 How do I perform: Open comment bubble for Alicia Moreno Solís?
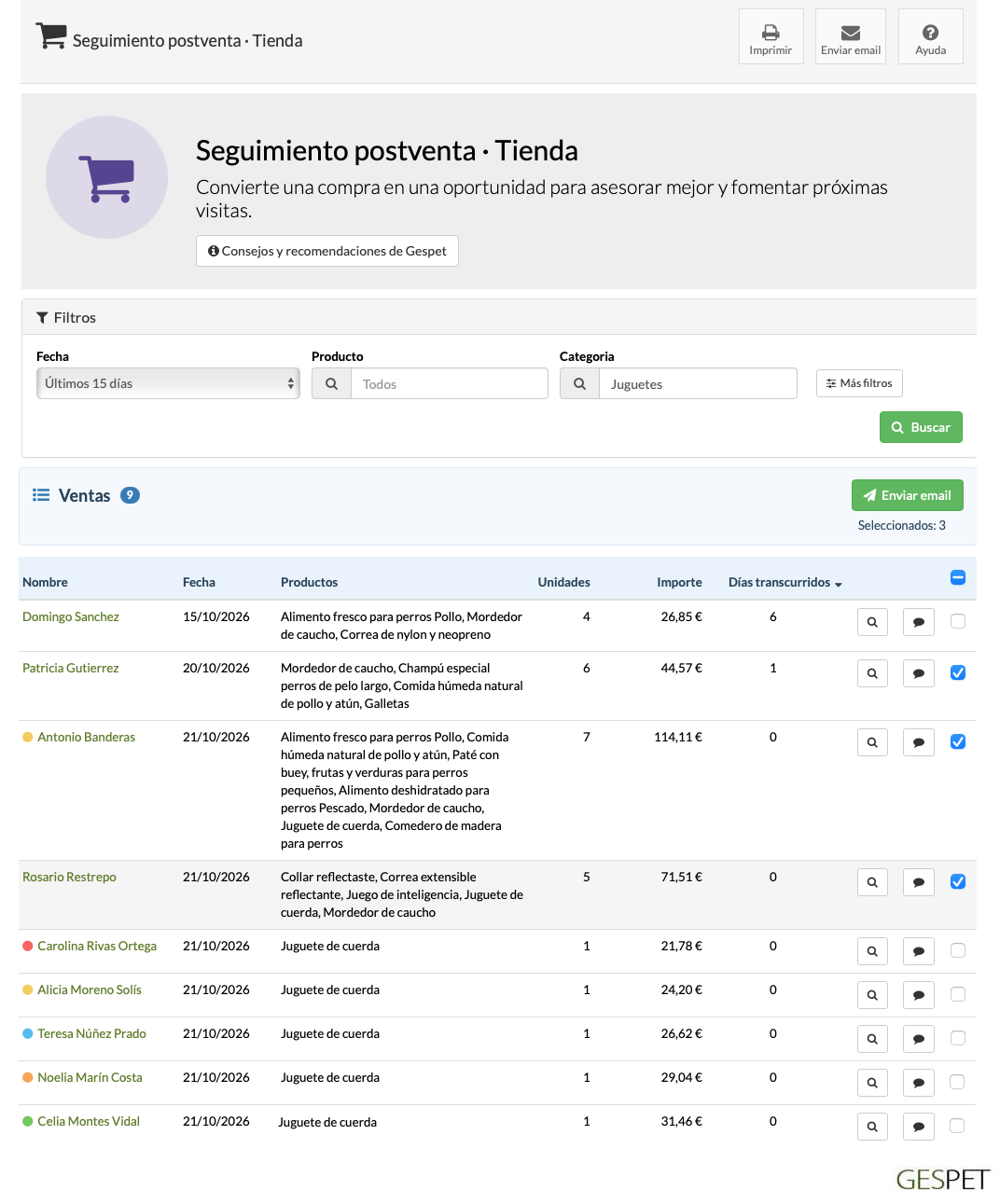pos(919,995)
